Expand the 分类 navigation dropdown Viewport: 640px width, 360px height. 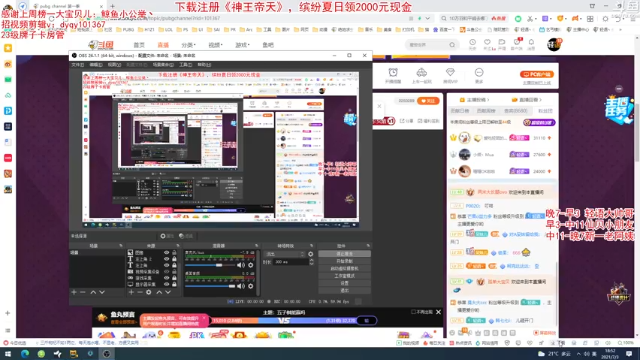click(x=188, y=45)
